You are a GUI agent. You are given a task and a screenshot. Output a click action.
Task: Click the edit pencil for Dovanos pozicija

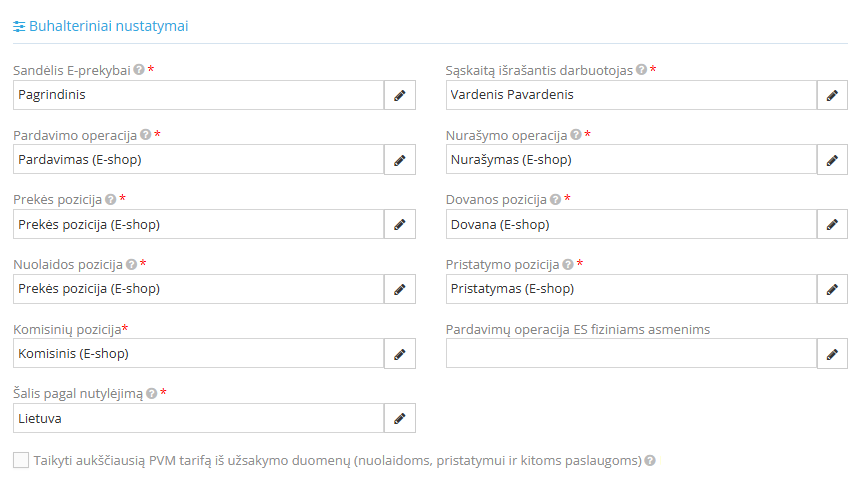pos(832,225)
